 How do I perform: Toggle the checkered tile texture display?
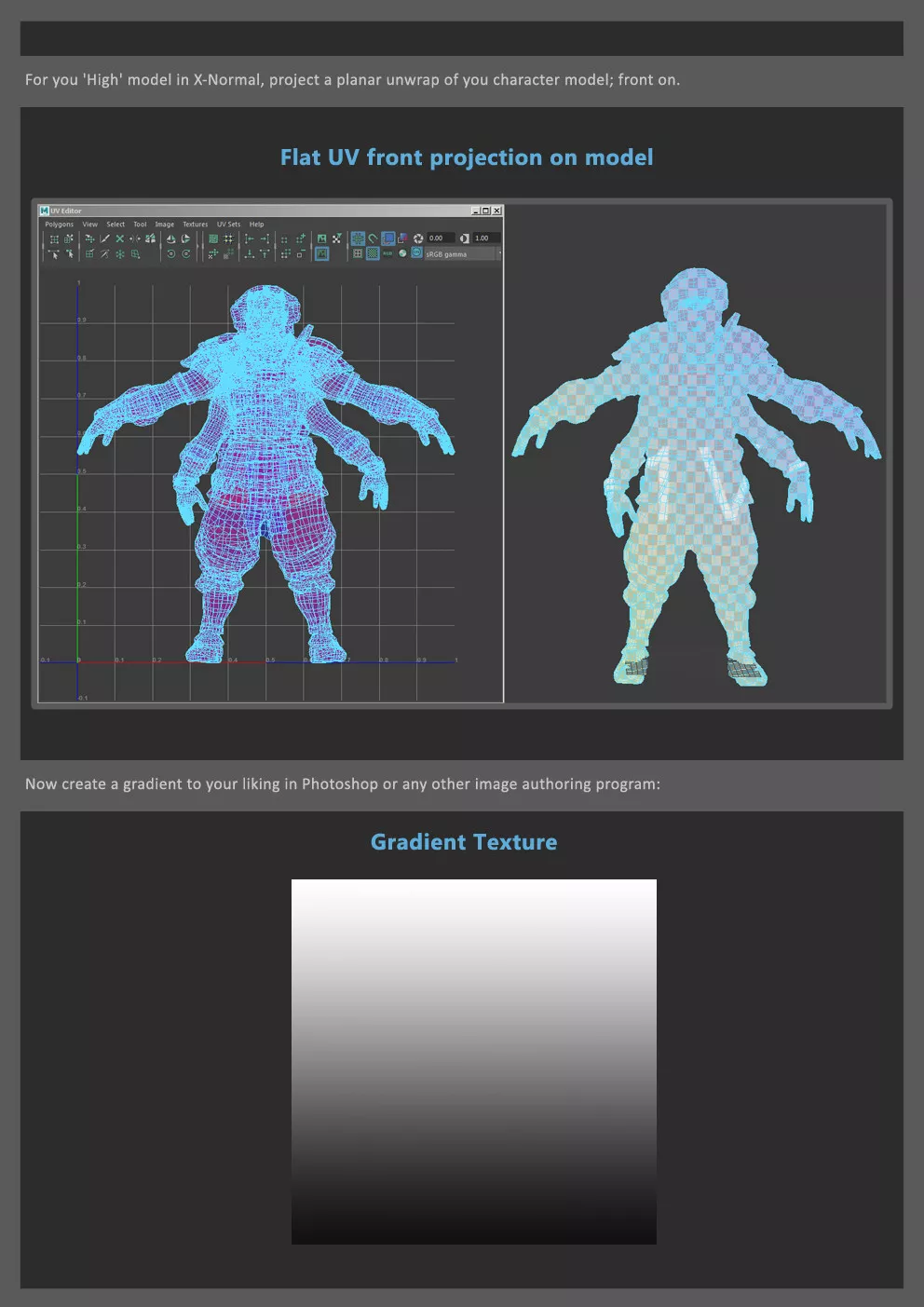click(373, 253)
